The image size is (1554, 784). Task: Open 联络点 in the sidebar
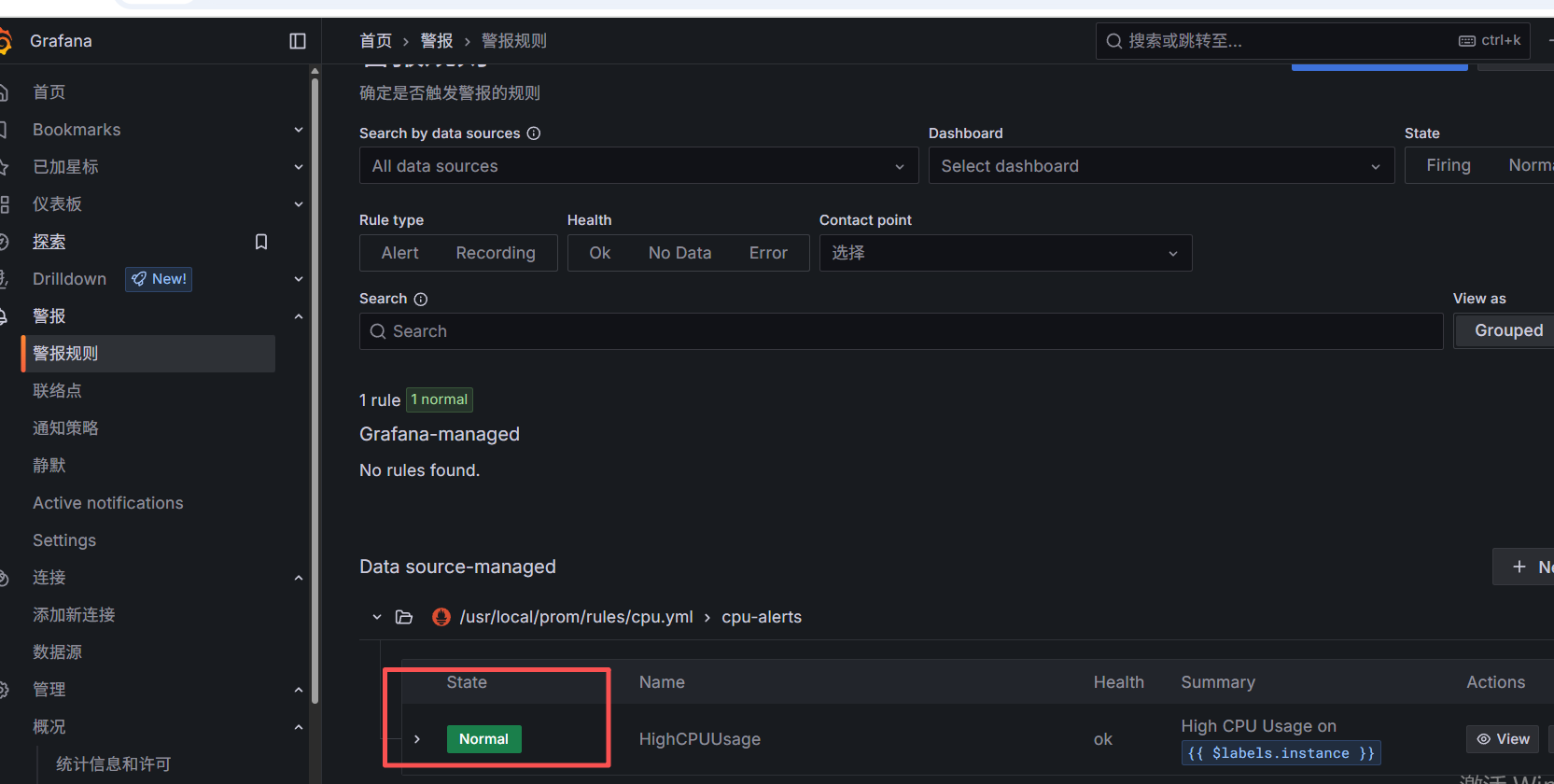tap(57, 391)
